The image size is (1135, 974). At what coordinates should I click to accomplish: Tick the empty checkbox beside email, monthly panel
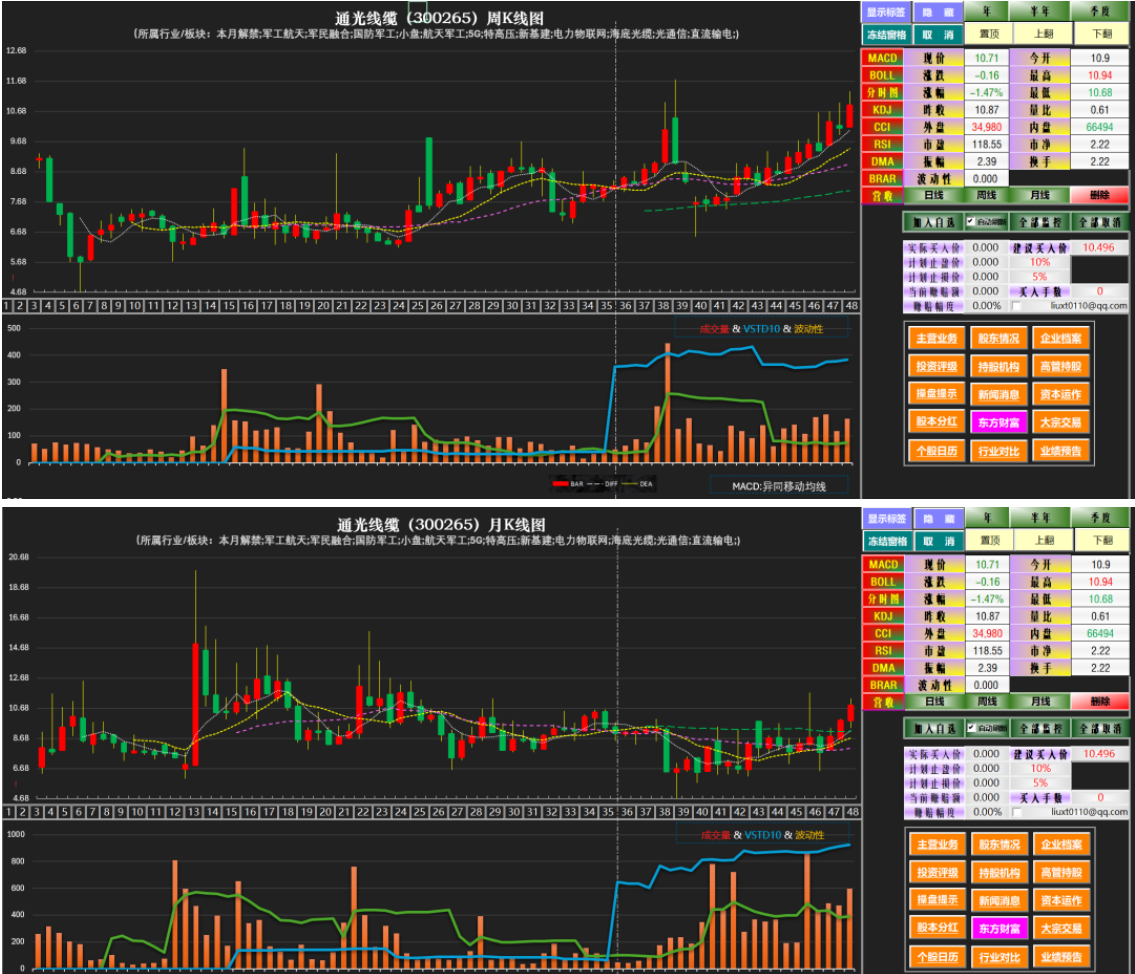coord(1017,813)
